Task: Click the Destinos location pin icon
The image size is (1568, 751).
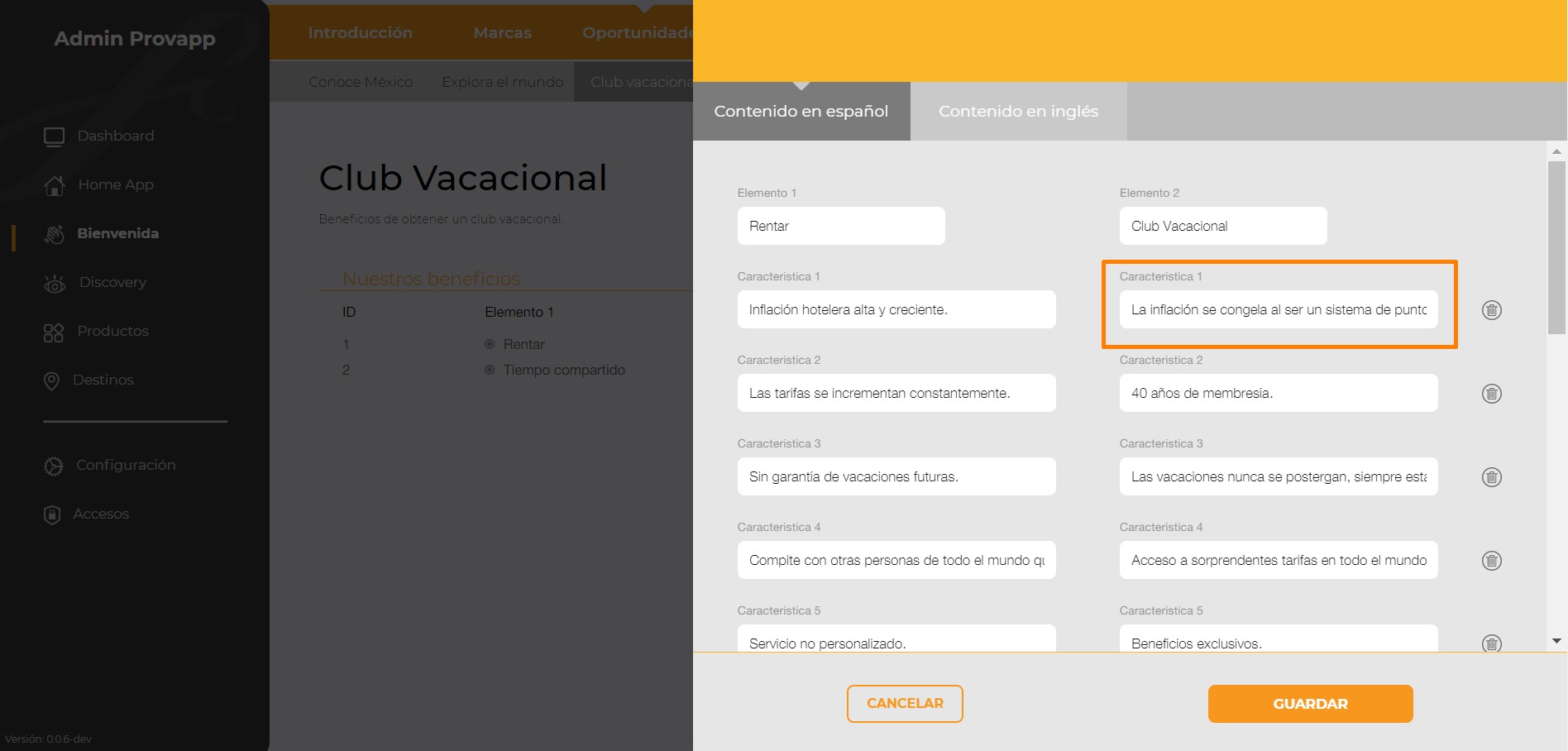Action: tap(51, 381)
